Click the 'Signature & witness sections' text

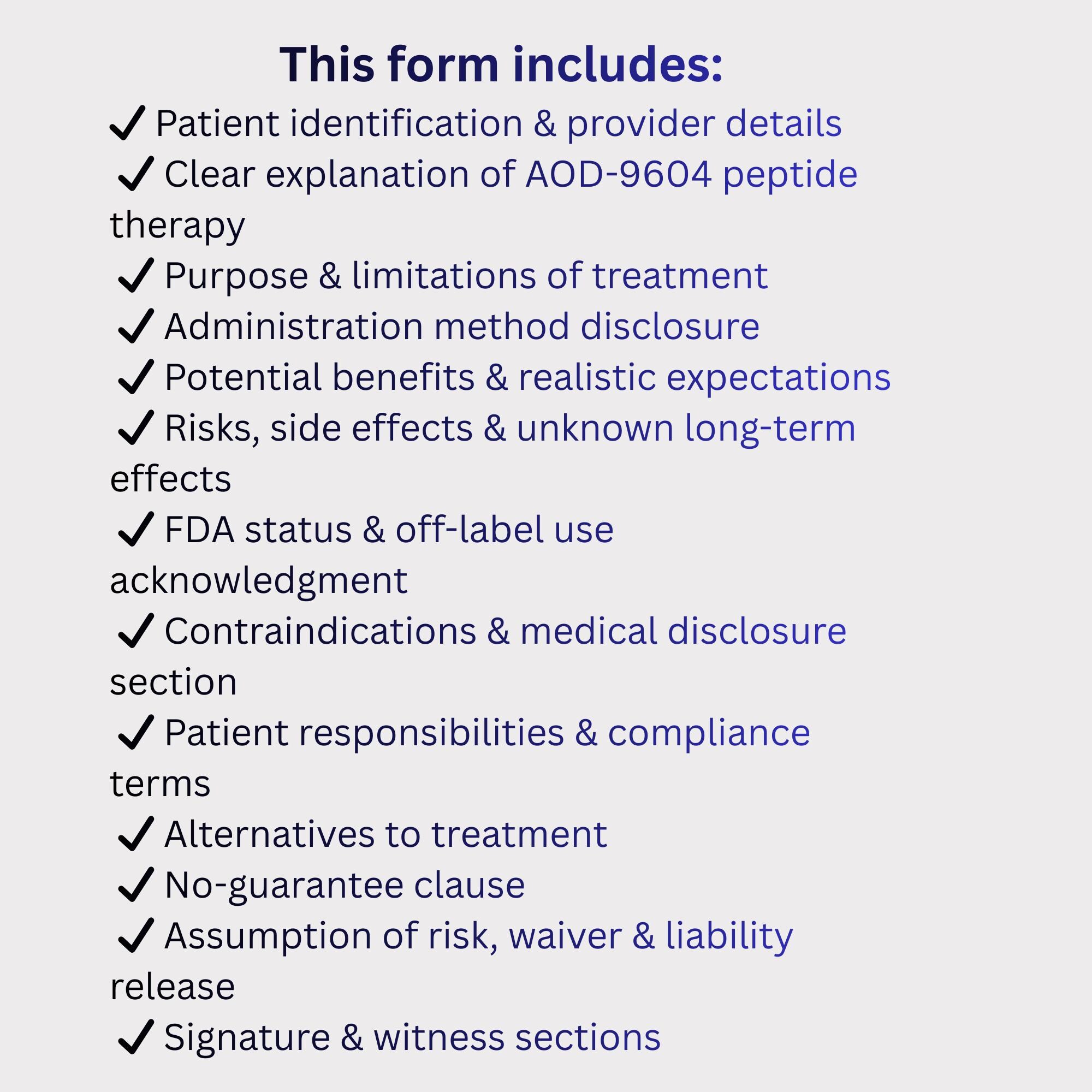pos(413,1038)
